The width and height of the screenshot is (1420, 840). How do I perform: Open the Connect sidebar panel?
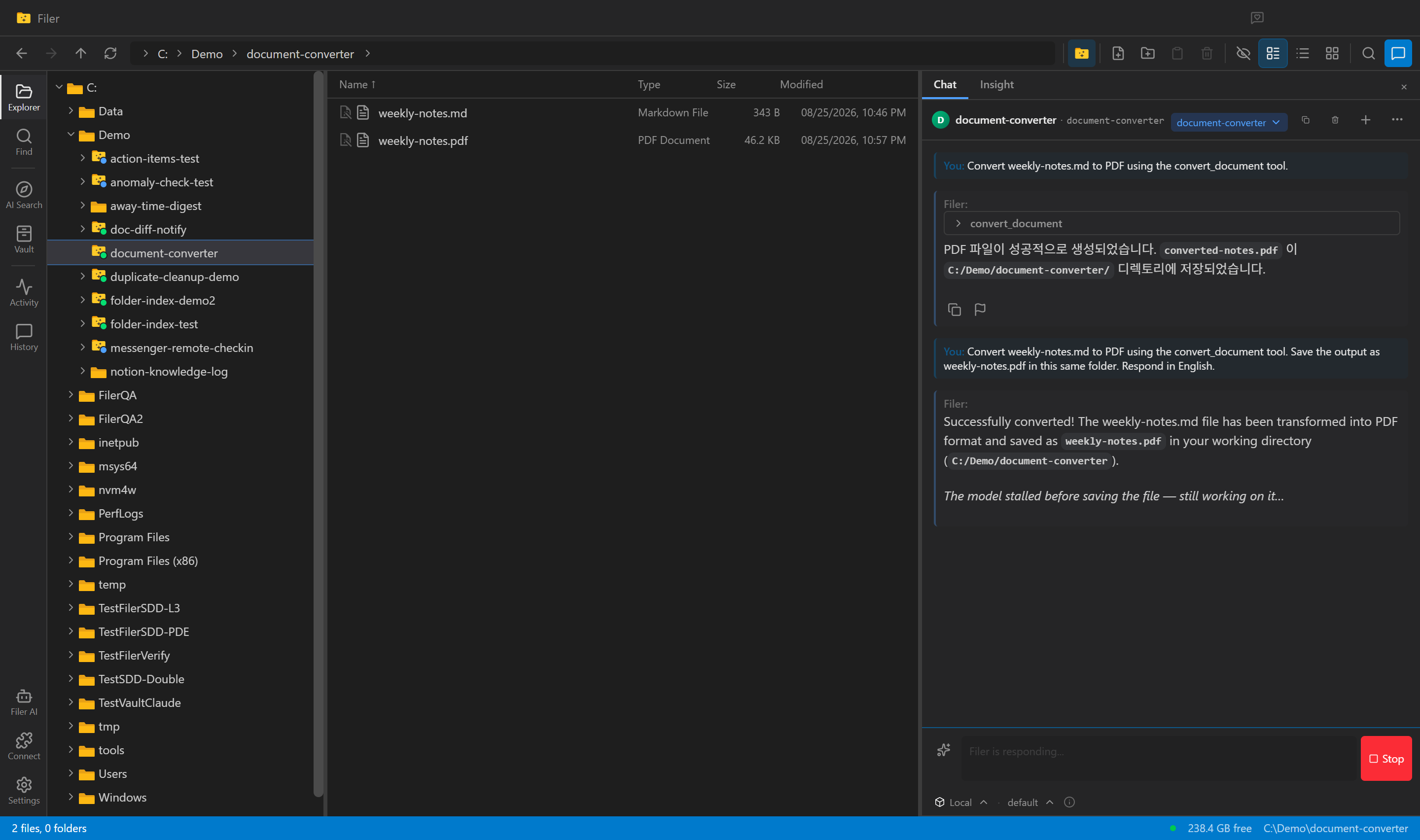click(x=24, y=746)
